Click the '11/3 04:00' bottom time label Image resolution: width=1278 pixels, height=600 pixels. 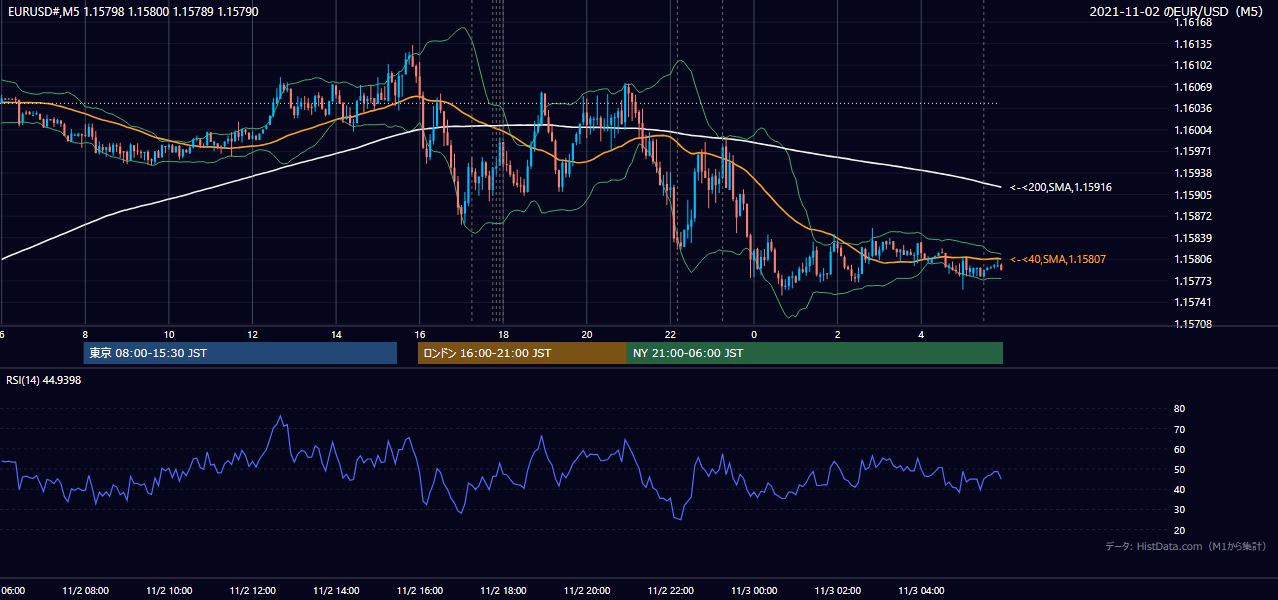921,591
